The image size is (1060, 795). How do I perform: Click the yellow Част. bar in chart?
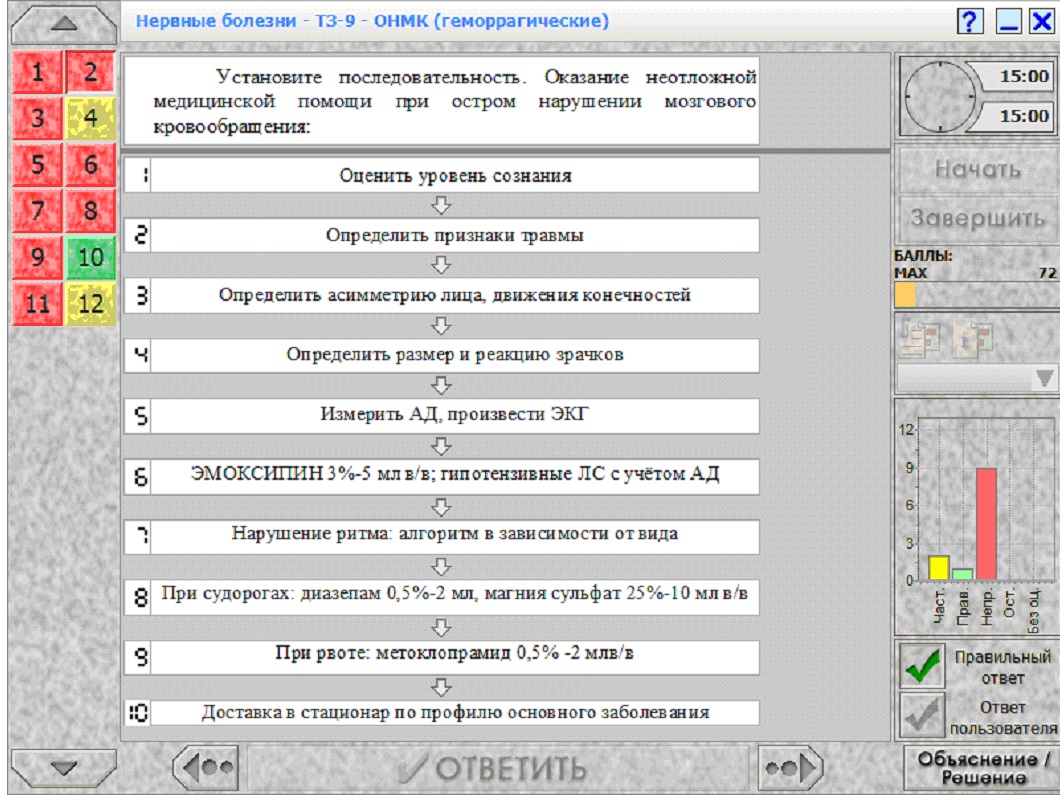coord(939,568)
